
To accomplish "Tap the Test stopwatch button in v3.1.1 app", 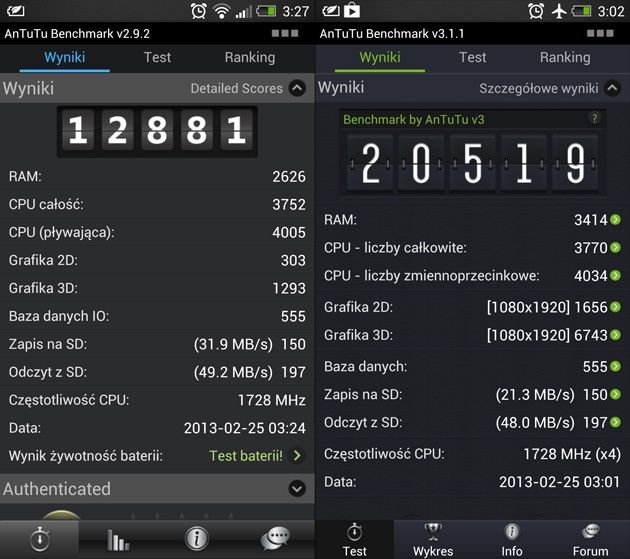I will 354,540.
